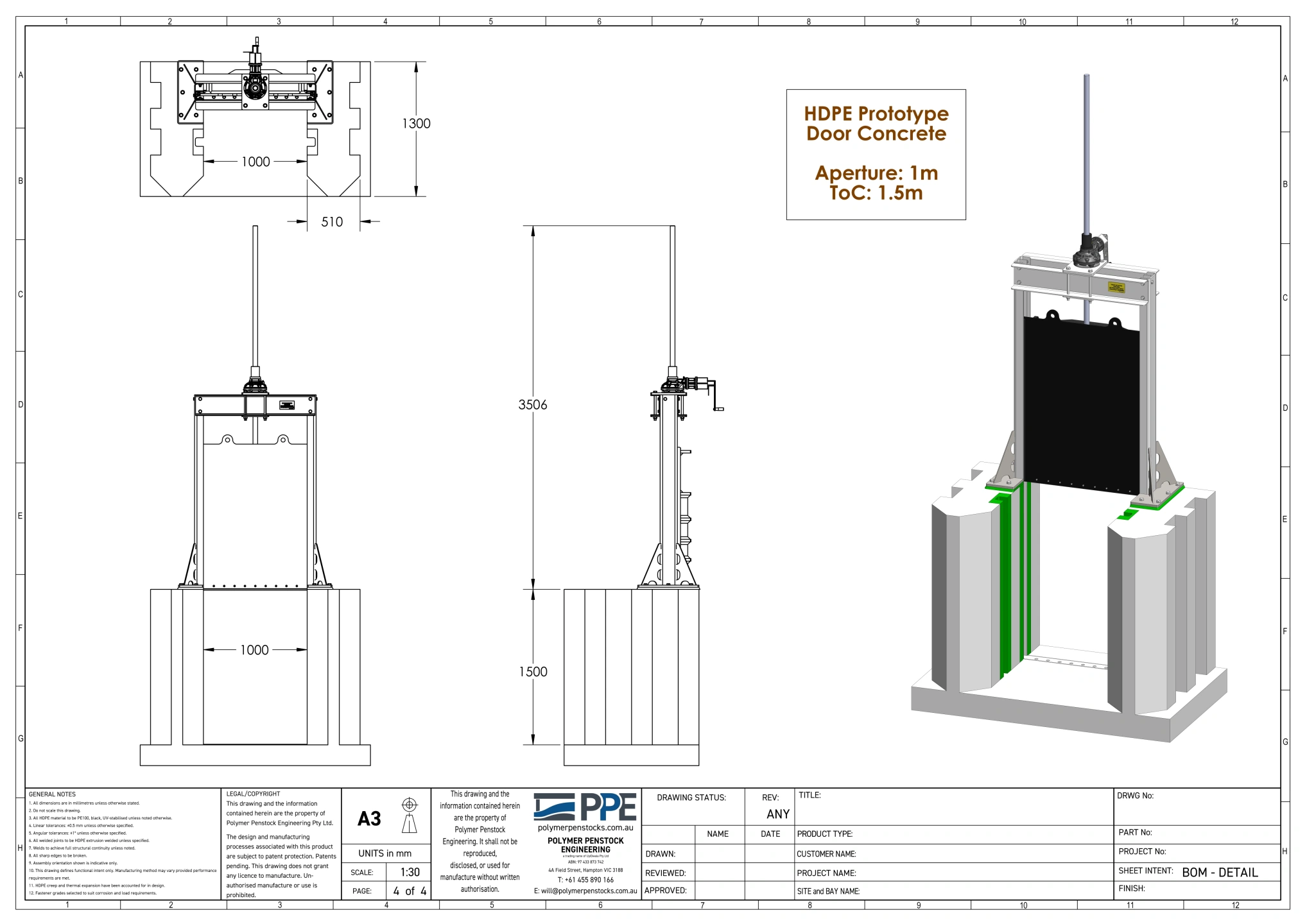Viewport: 1307px width, 924px height.
Task: Click the BOM - DETAIL sheet intent
Action: click(1219, 872)
